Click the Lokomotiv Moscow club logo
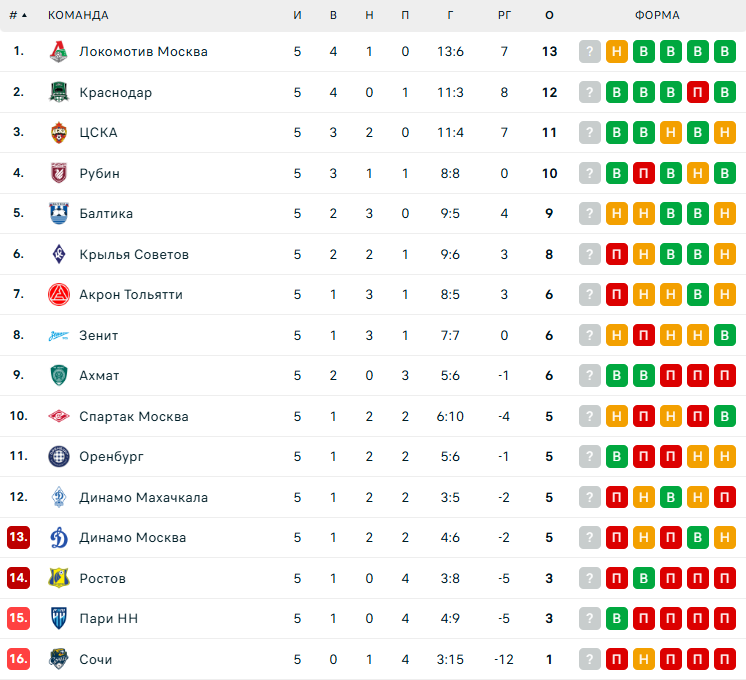This screenshot has height=680, width=746. click(59, 51)
